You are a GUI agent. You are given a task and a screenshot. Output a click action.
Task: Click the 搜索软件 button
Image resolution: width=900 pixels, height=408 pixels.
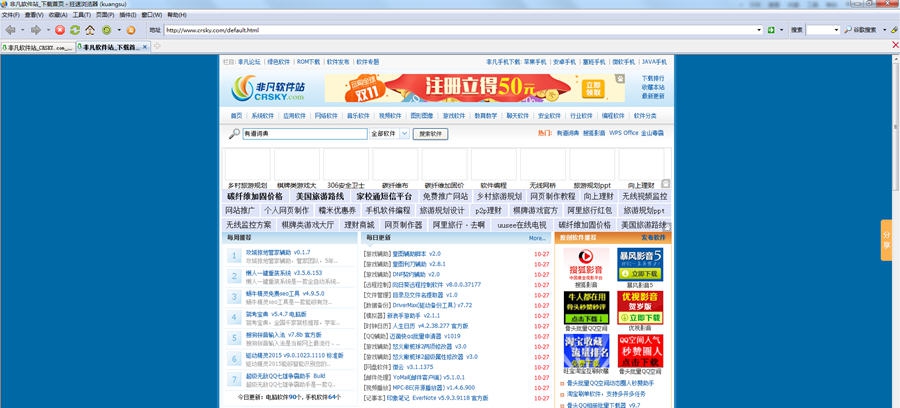pyautogui.click(x=430, y=134)
